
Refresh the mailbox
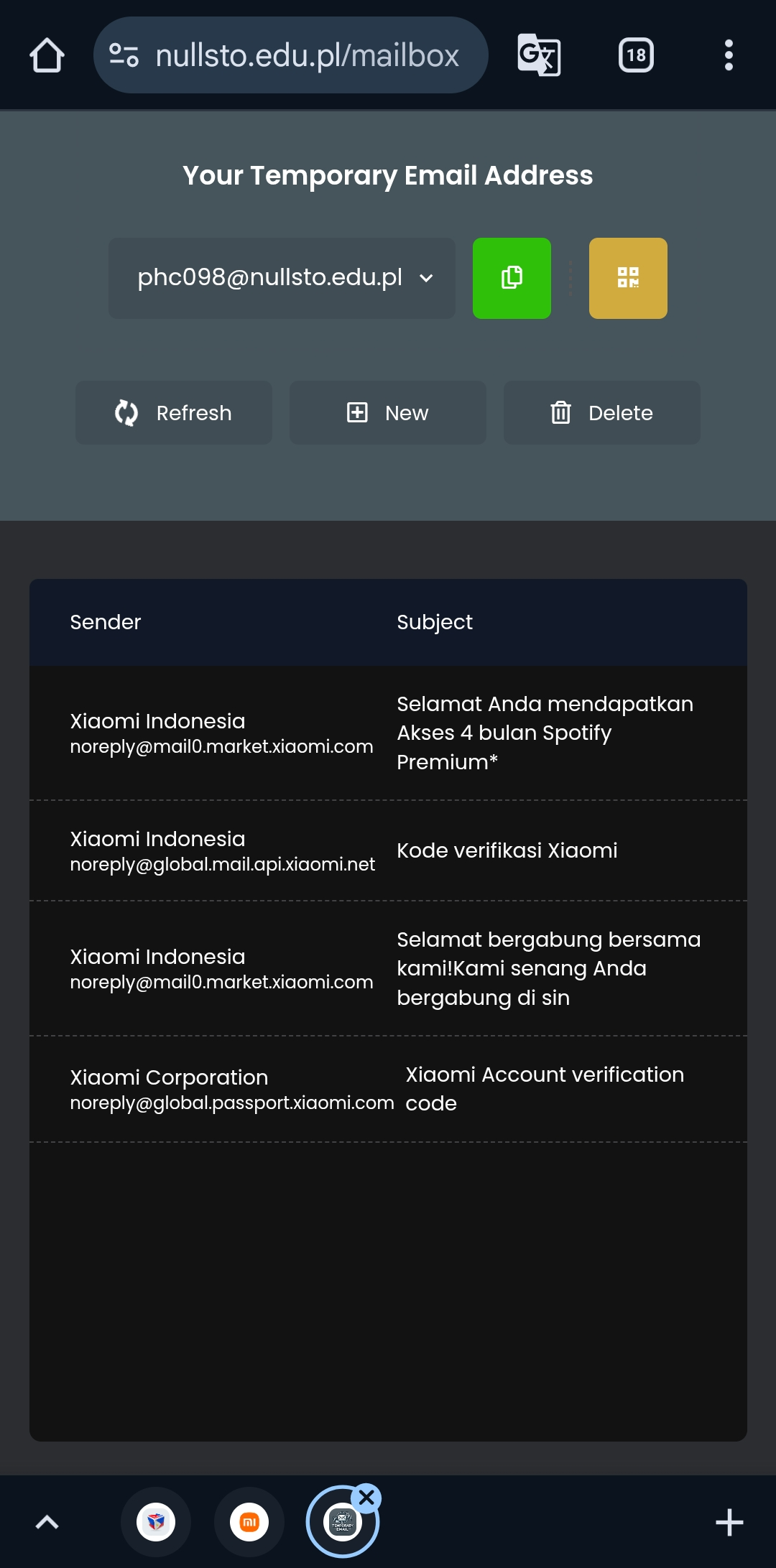(174, 413)
